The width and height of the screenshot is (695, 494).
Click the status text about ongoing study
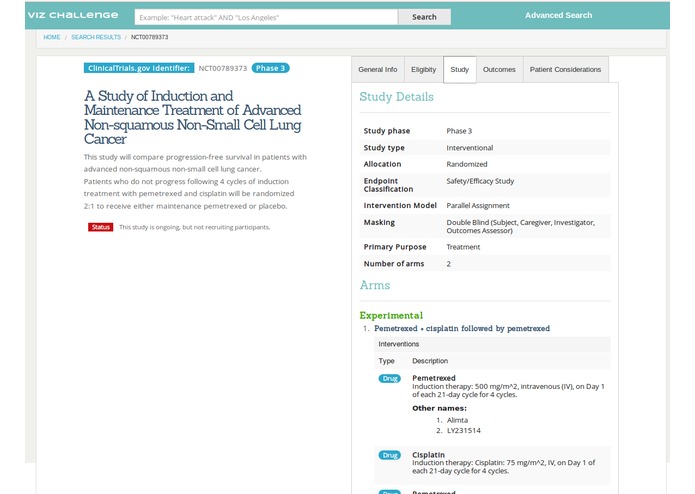(195, 227)
